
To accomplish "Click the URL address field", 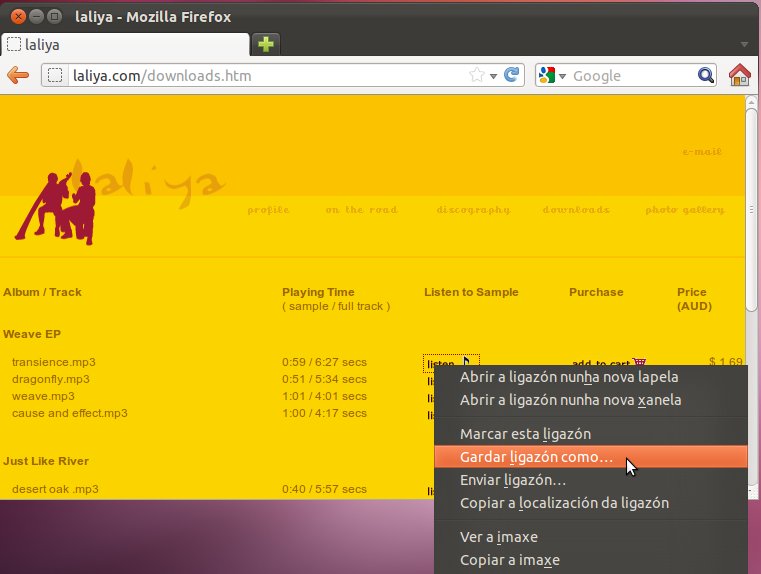I will click(x=268, y=76).
